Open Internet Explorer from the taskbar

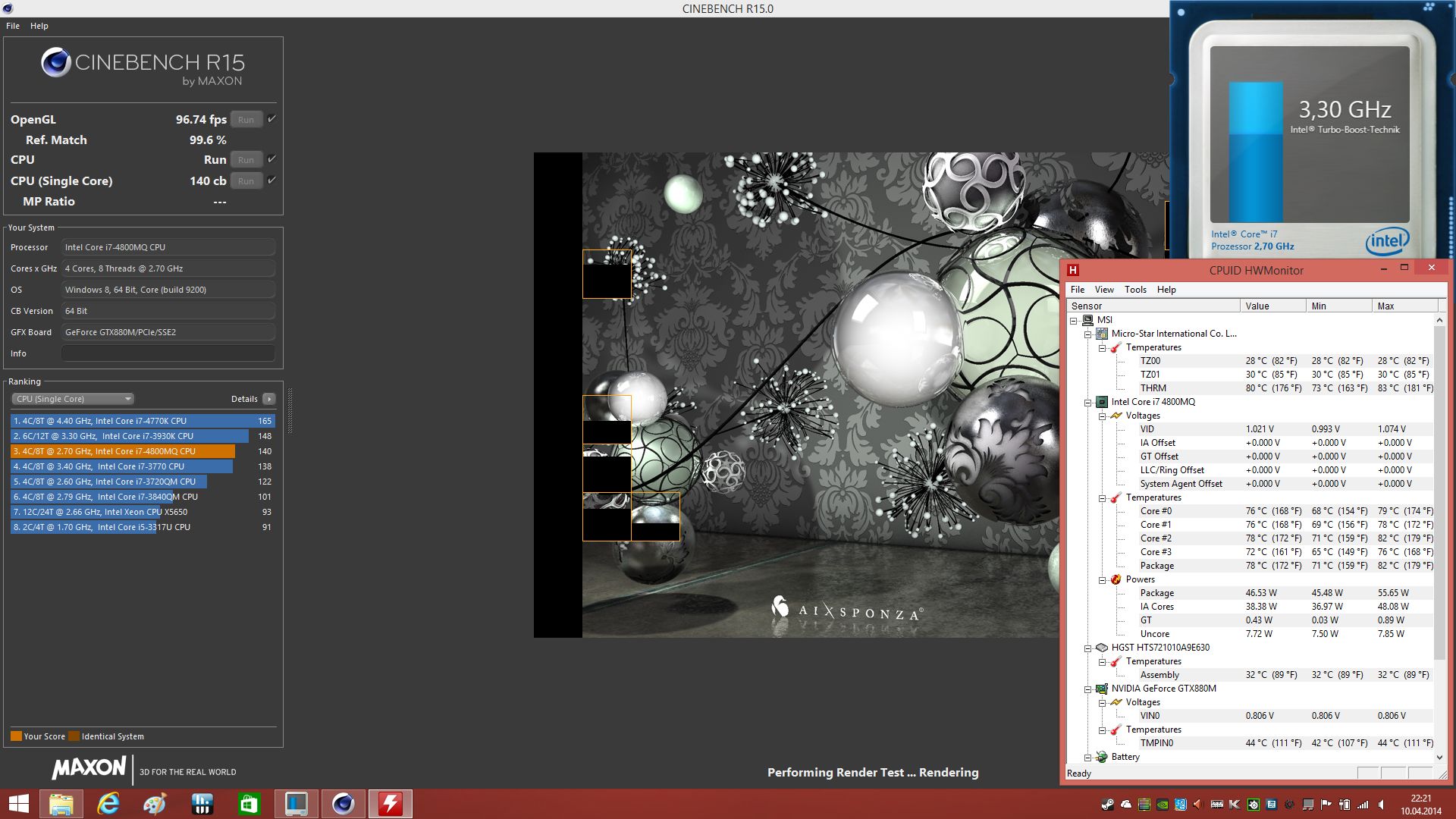coord(108,804)
